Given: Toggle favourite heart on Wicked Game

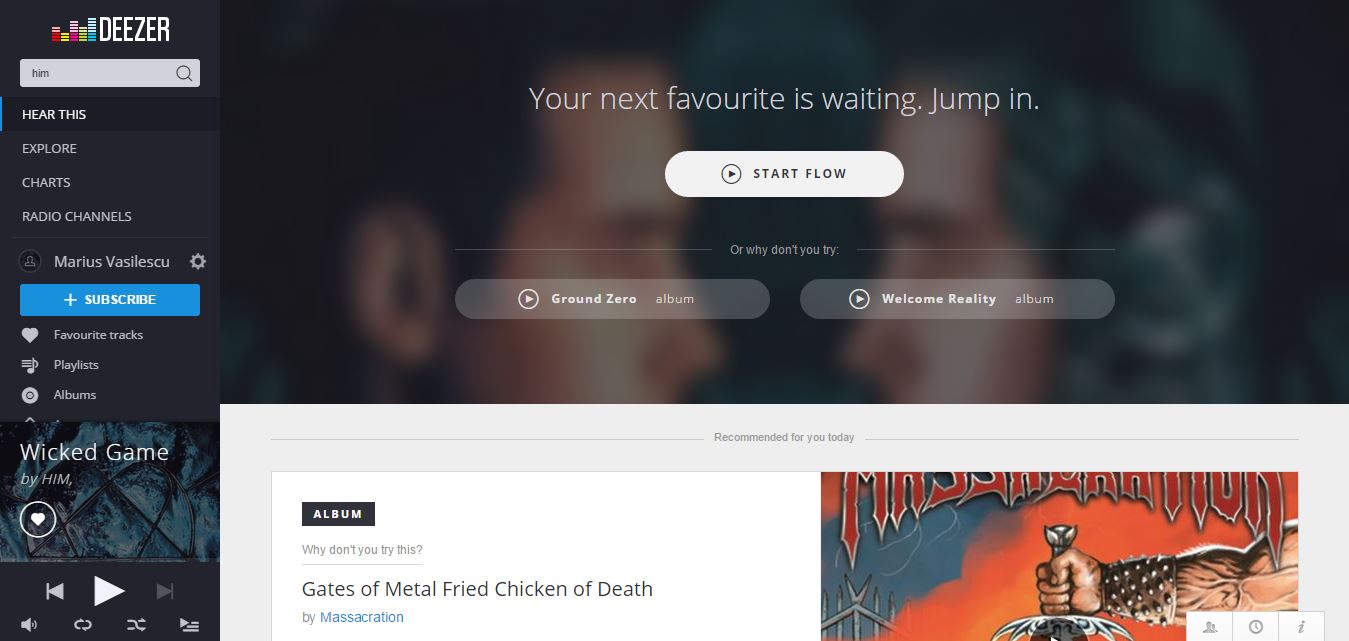Looking at the screenshot, I should [x=38, y=519].
